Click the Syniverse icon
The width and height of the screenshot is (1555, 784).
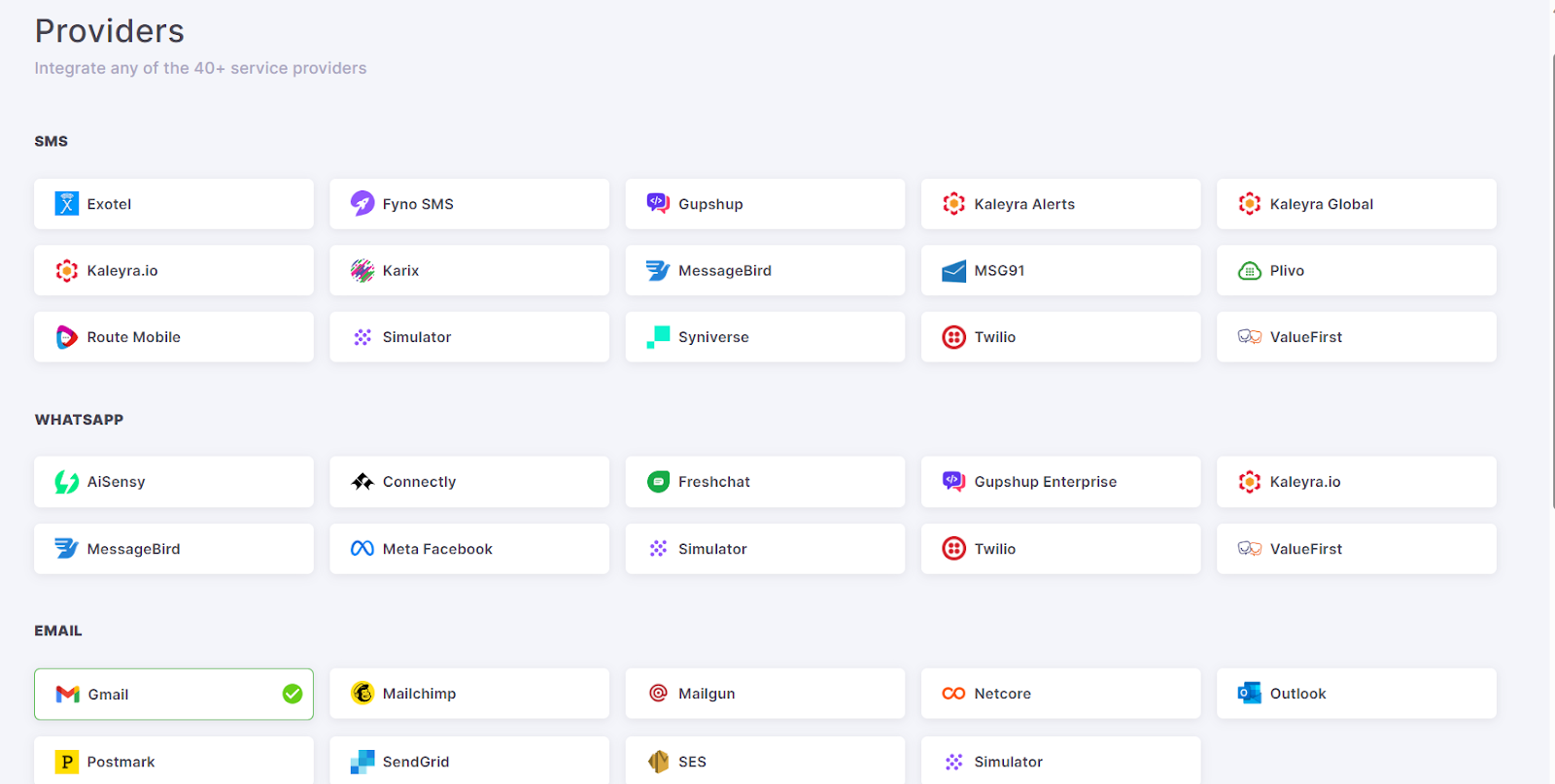[658, 337]
